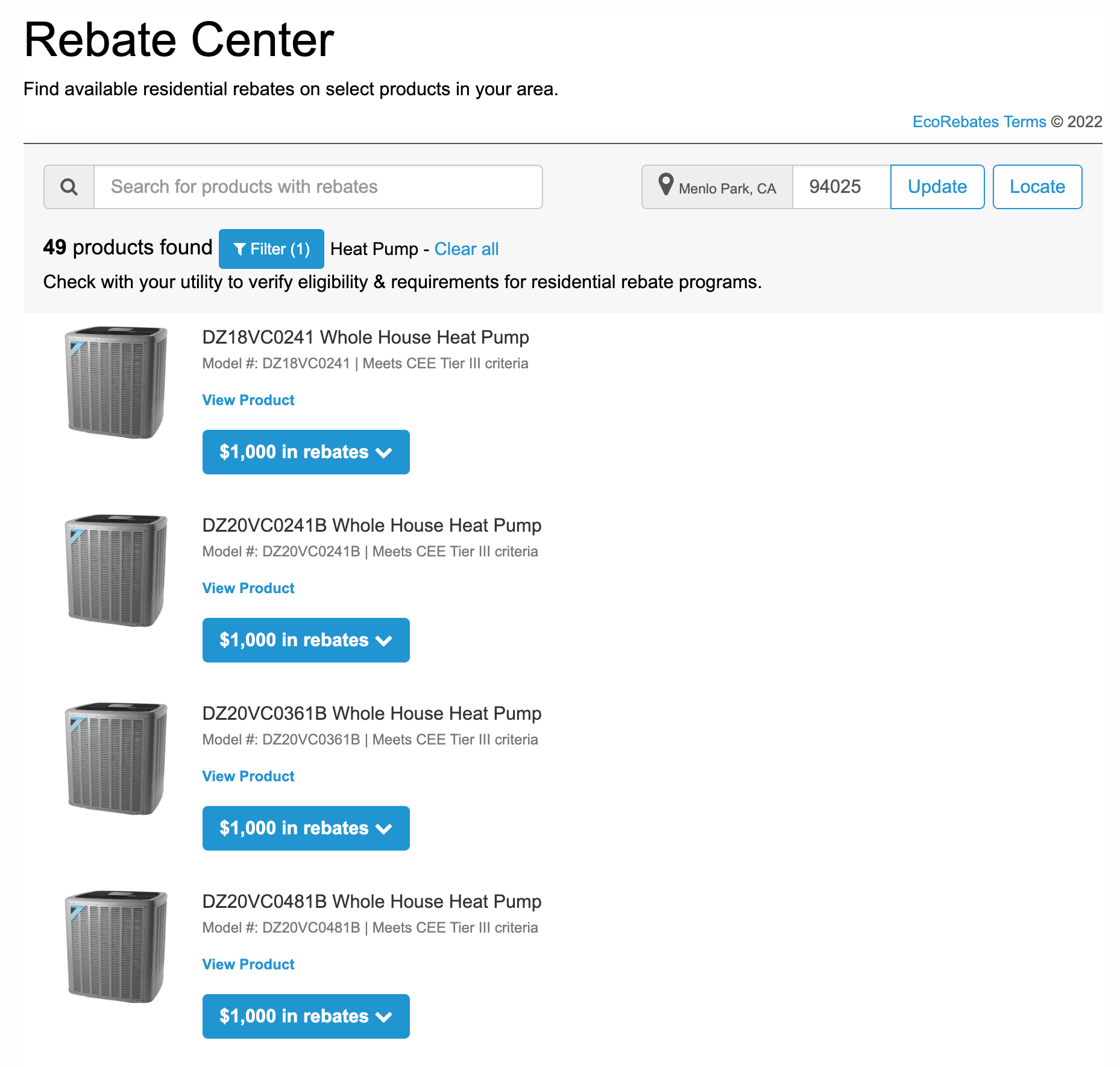Clear all active filters
This screenshot has width=1120, height=1067.
click(466, 249)
